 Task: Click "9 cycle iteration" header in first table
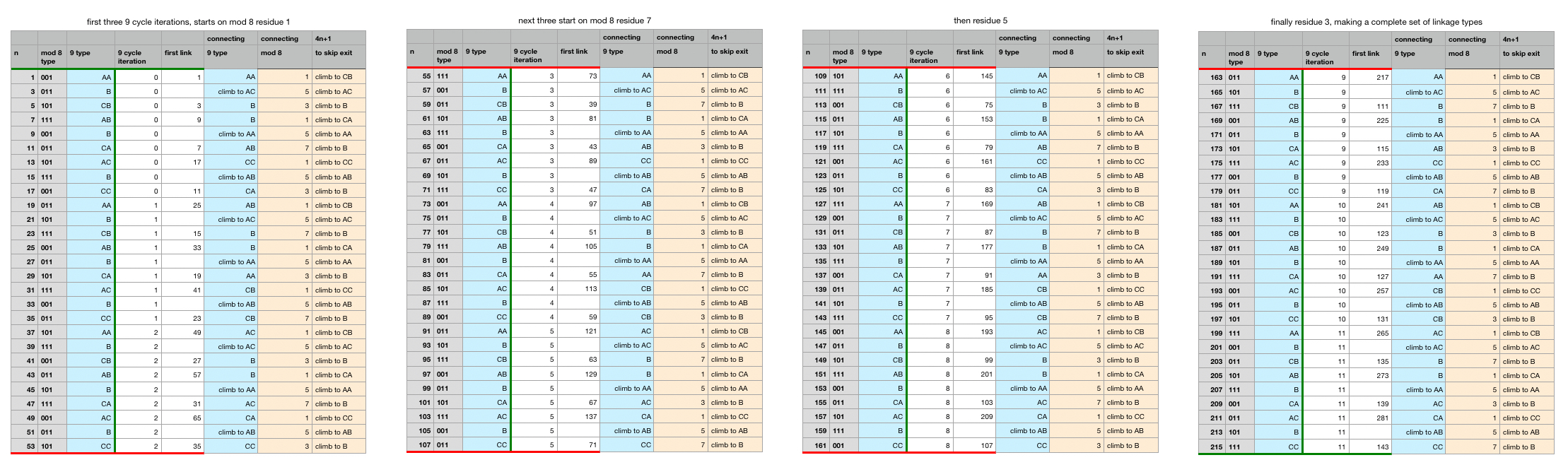coord(138,57)
